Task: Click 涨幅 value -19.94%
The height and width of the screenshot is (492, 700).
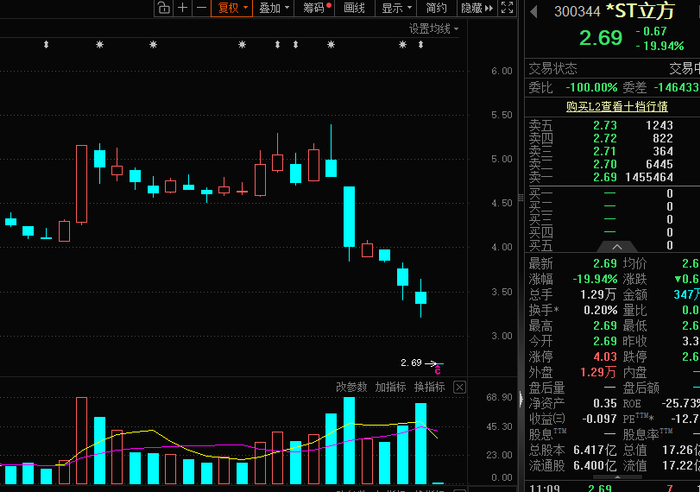Action: 595,279
